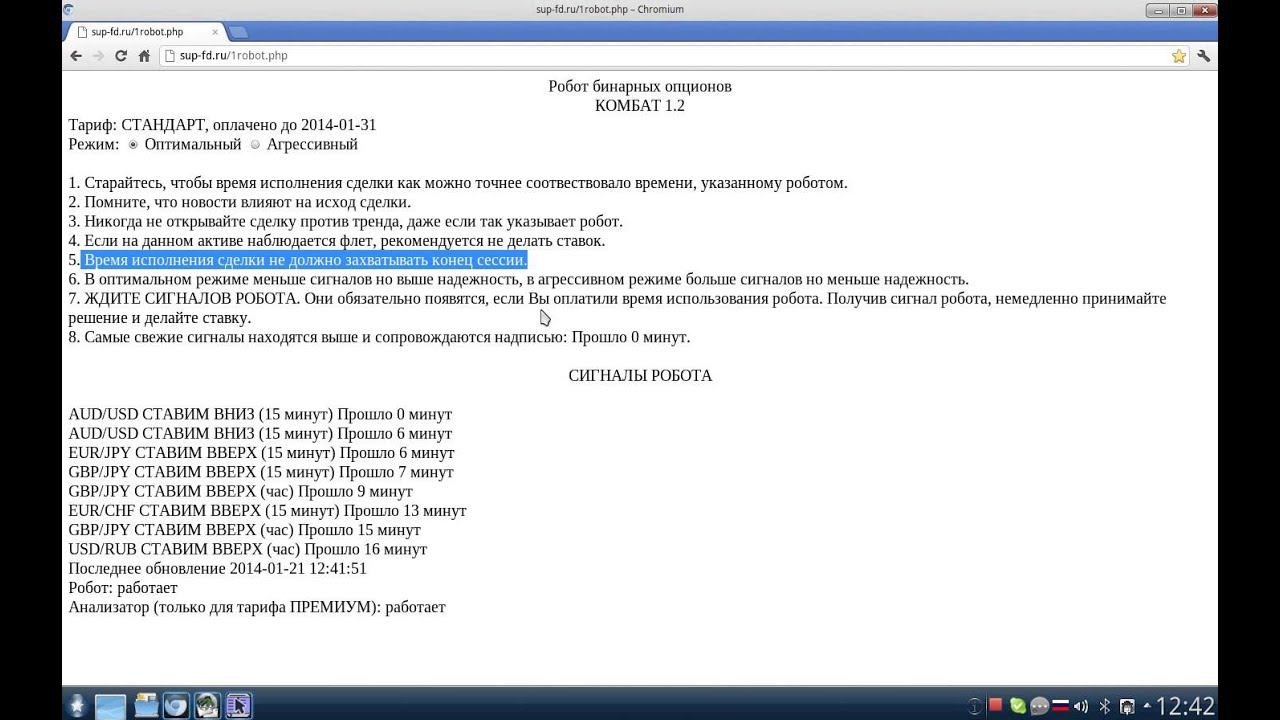Open the network connection tray icon

pos(1127,706)
